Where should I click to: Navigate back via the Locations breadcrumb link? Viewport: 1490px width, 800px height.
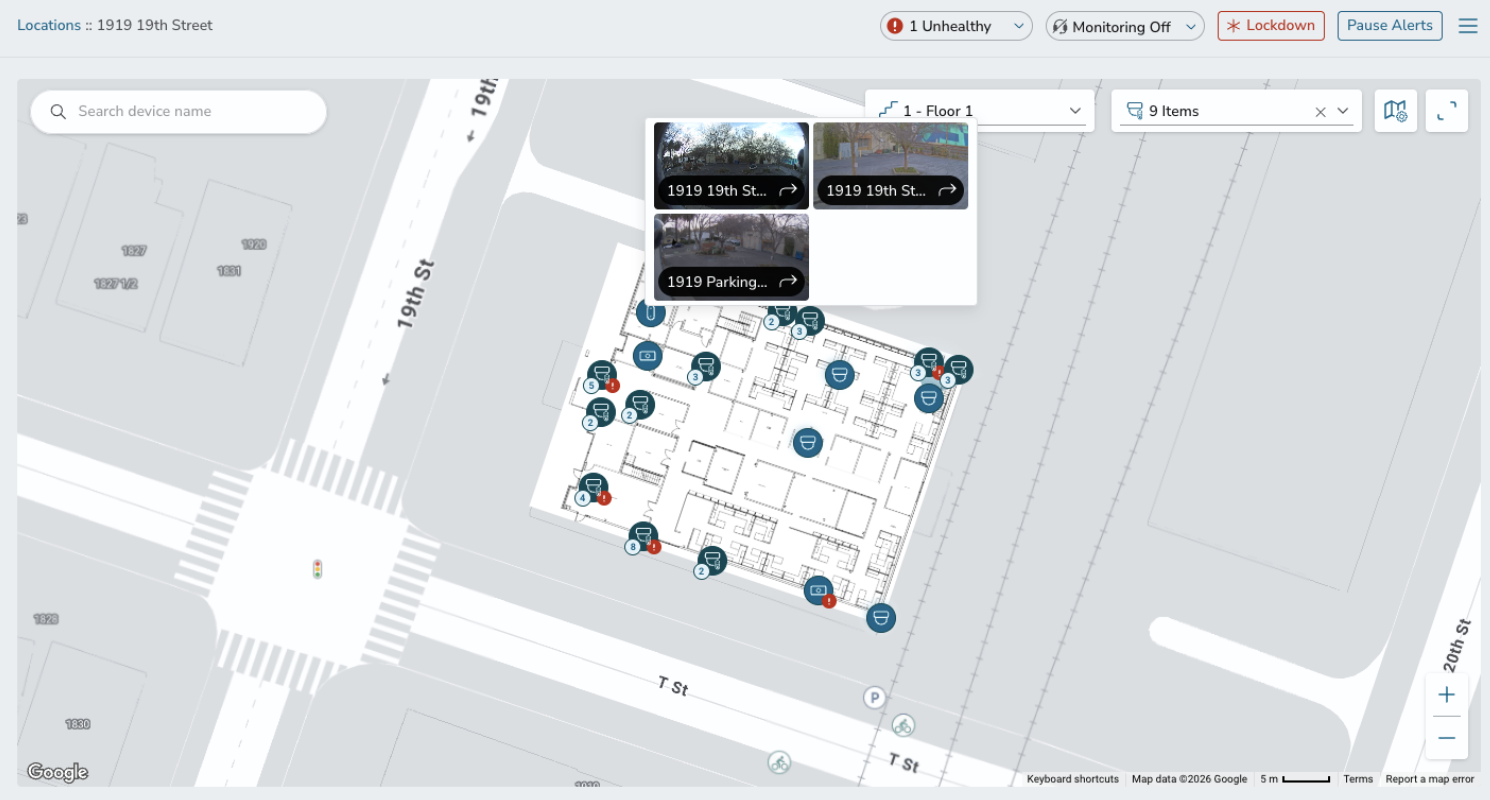point(48,24)
